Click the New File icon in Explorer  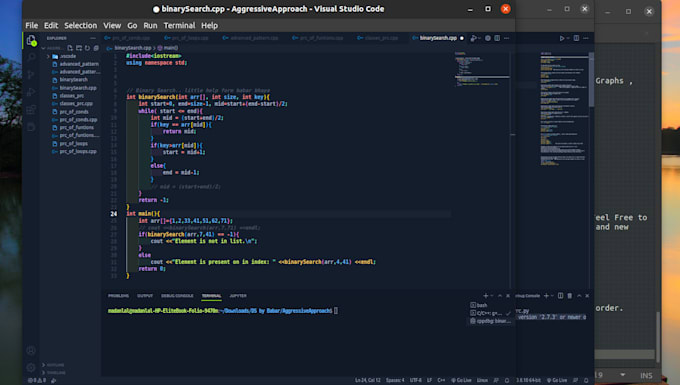click(x=70, y=48)
